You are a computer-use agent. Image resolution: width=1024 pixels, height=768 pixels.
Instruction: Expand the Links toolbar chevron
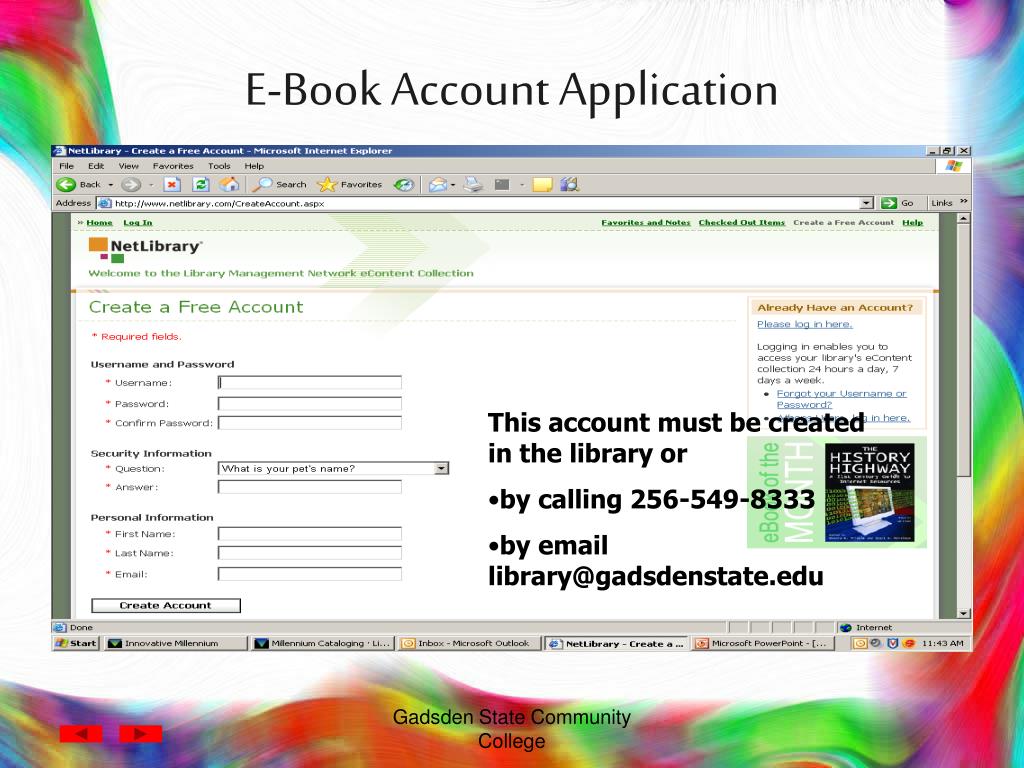tap(963, 202)
